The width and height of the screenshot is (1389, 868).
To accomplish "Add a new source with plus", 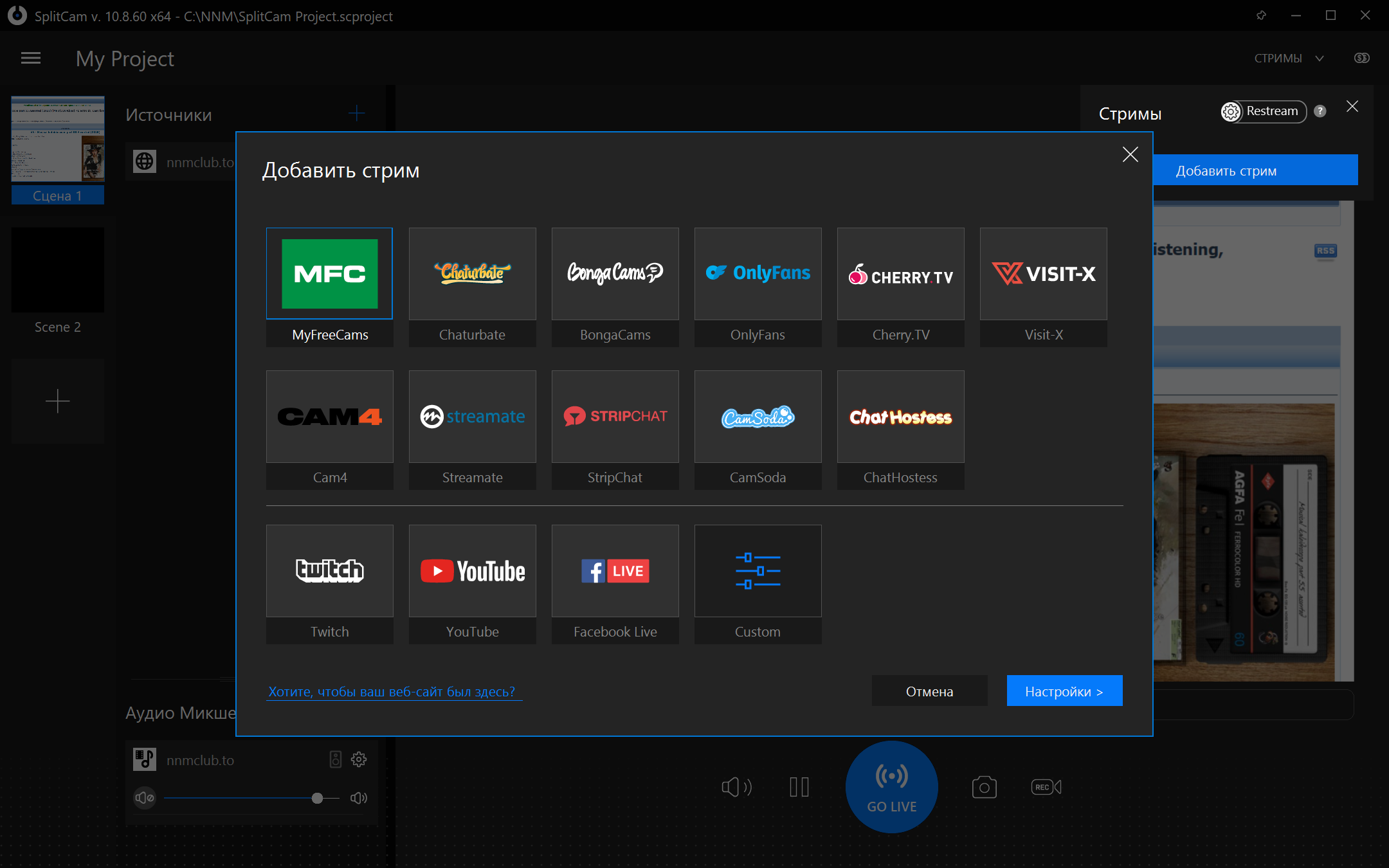I will 356,114.
